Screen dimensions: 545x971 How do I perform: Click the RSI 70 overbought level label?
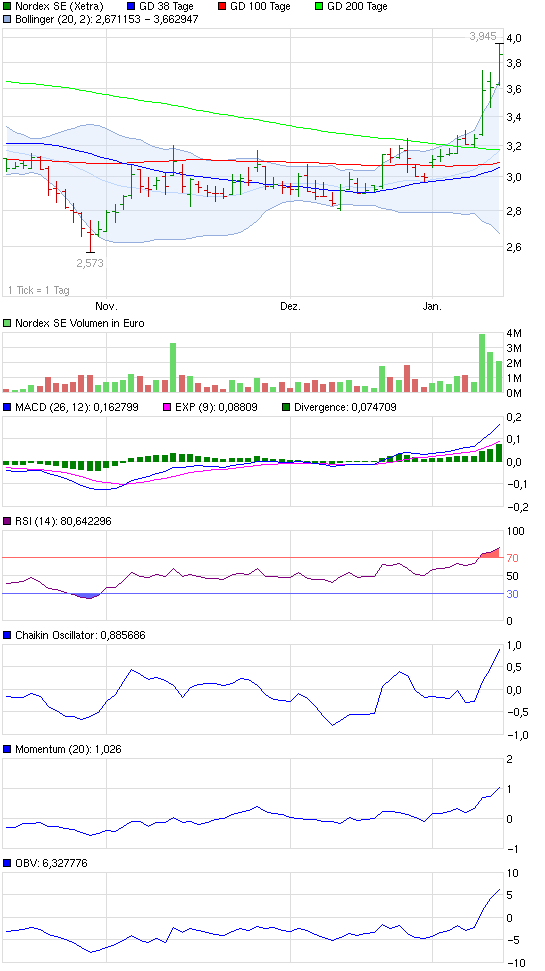pyautogui.click(x=513, y=558)
